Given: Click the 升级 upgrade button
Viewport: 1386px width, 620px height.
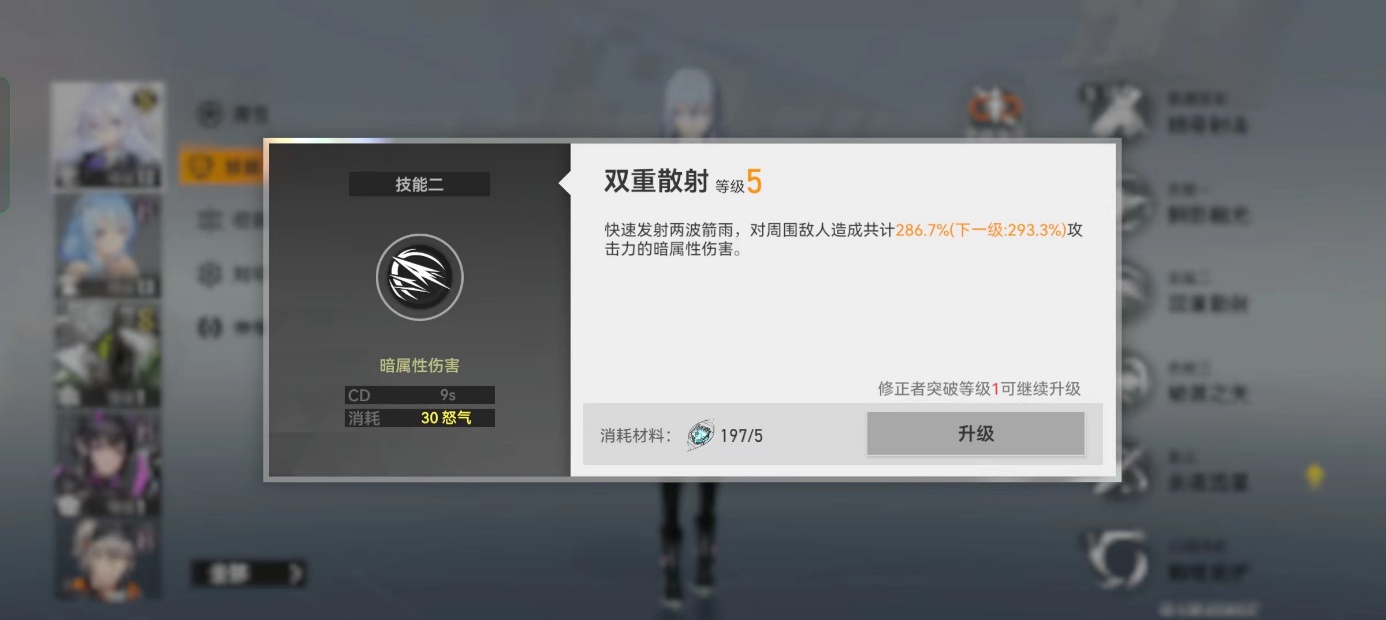Looking at the screenshot, I should point(975,434).
